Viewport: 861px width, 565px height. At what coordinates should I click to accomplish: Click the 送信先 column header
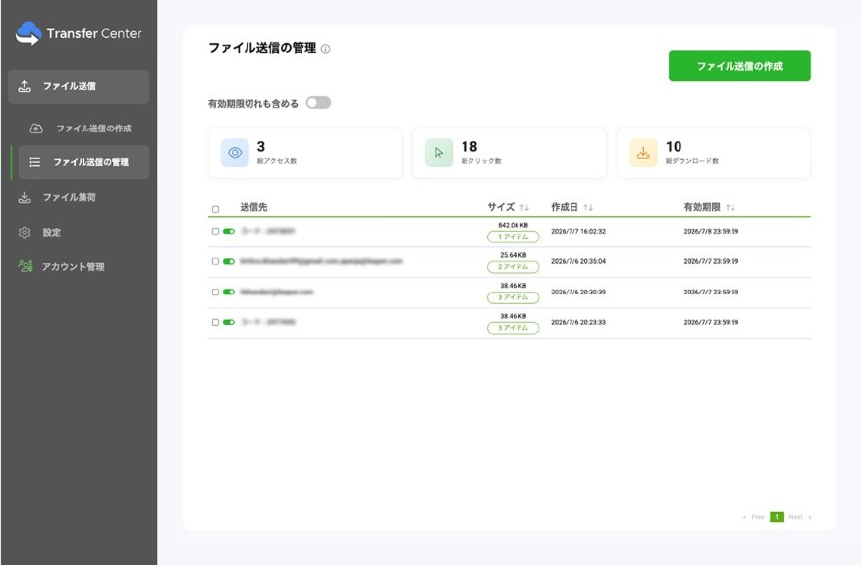pyautogui.click(x=254, y=208)
